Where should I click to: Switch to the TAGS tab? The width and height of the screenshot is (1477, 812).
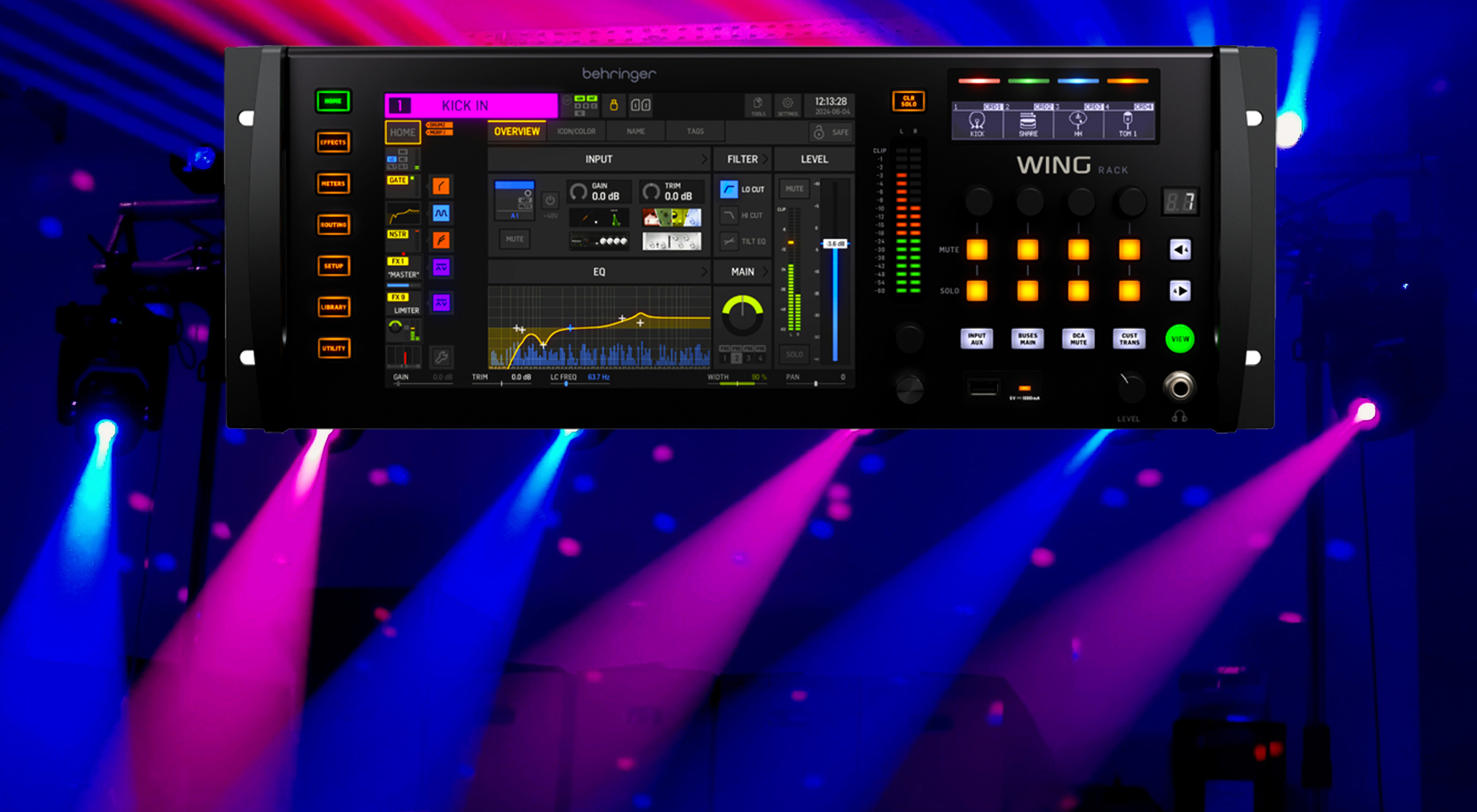(695, 131)
